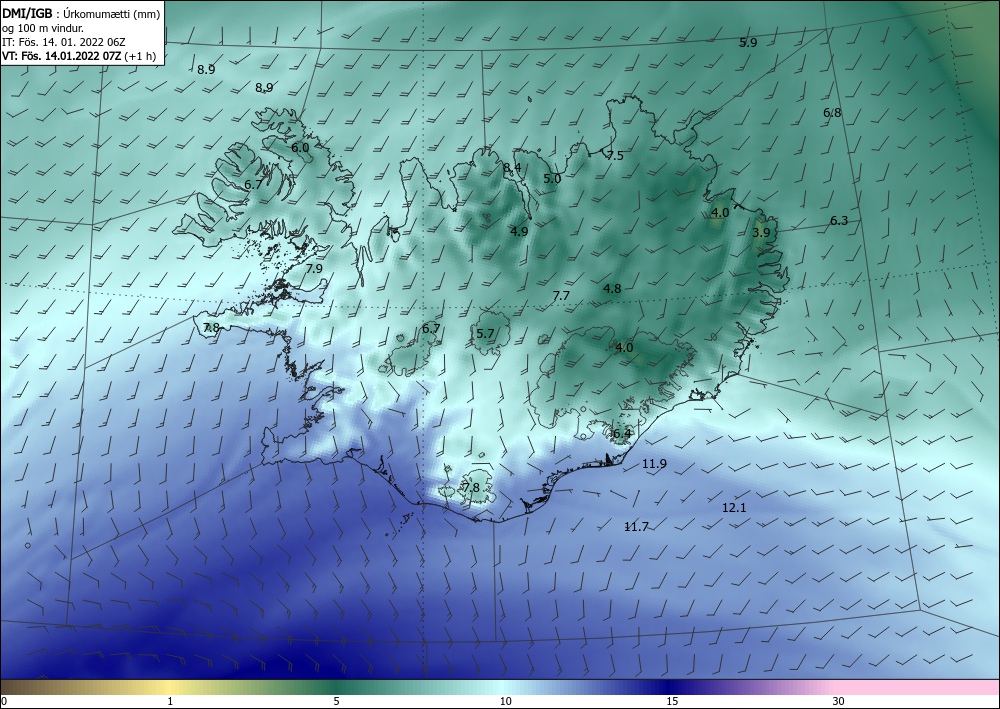This screenshot has height=709, width=1000.
Task: Select the 8.4 value on the map
Action: pyautogui.click(x=512, y=168)
